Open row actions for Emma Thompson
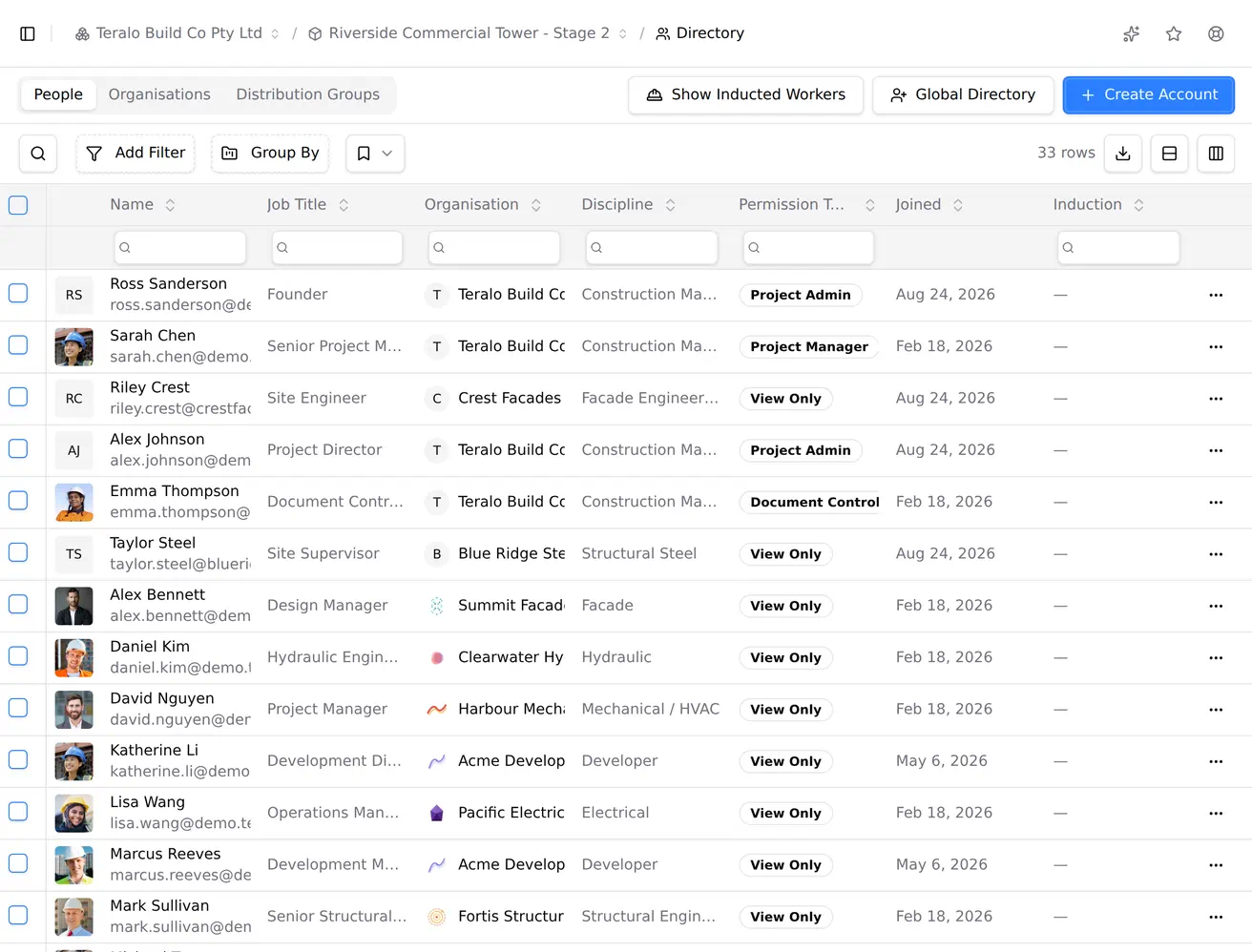 1216,502
